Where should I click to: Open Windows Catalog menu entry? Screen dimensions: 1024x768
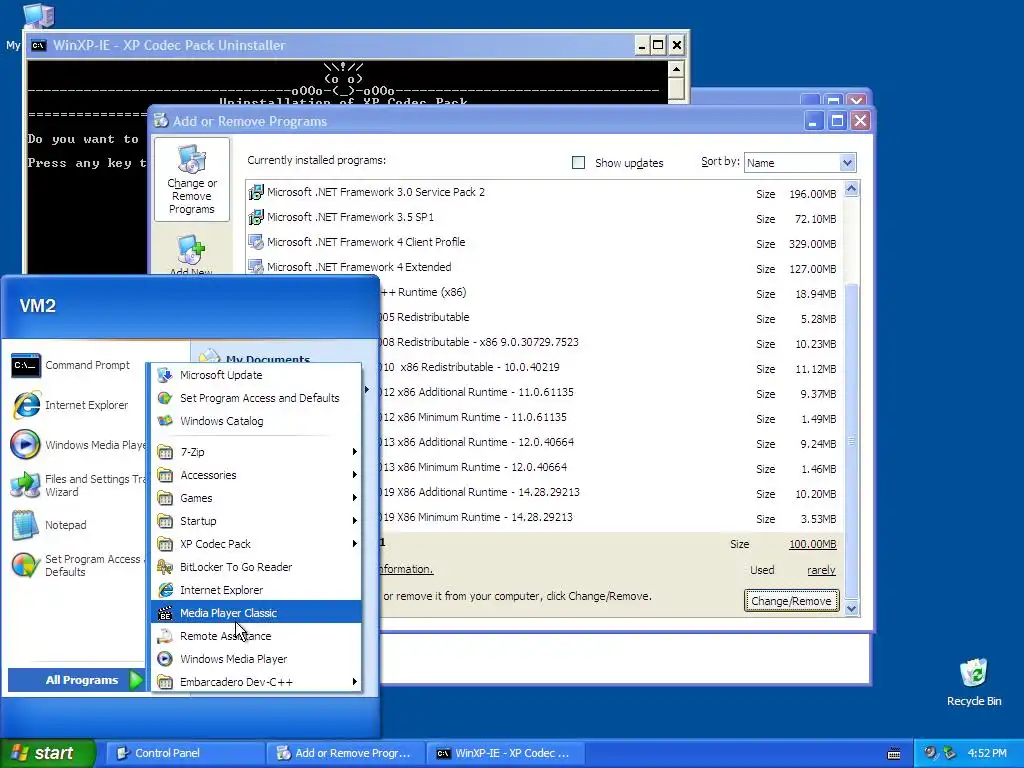click(256, 421)
